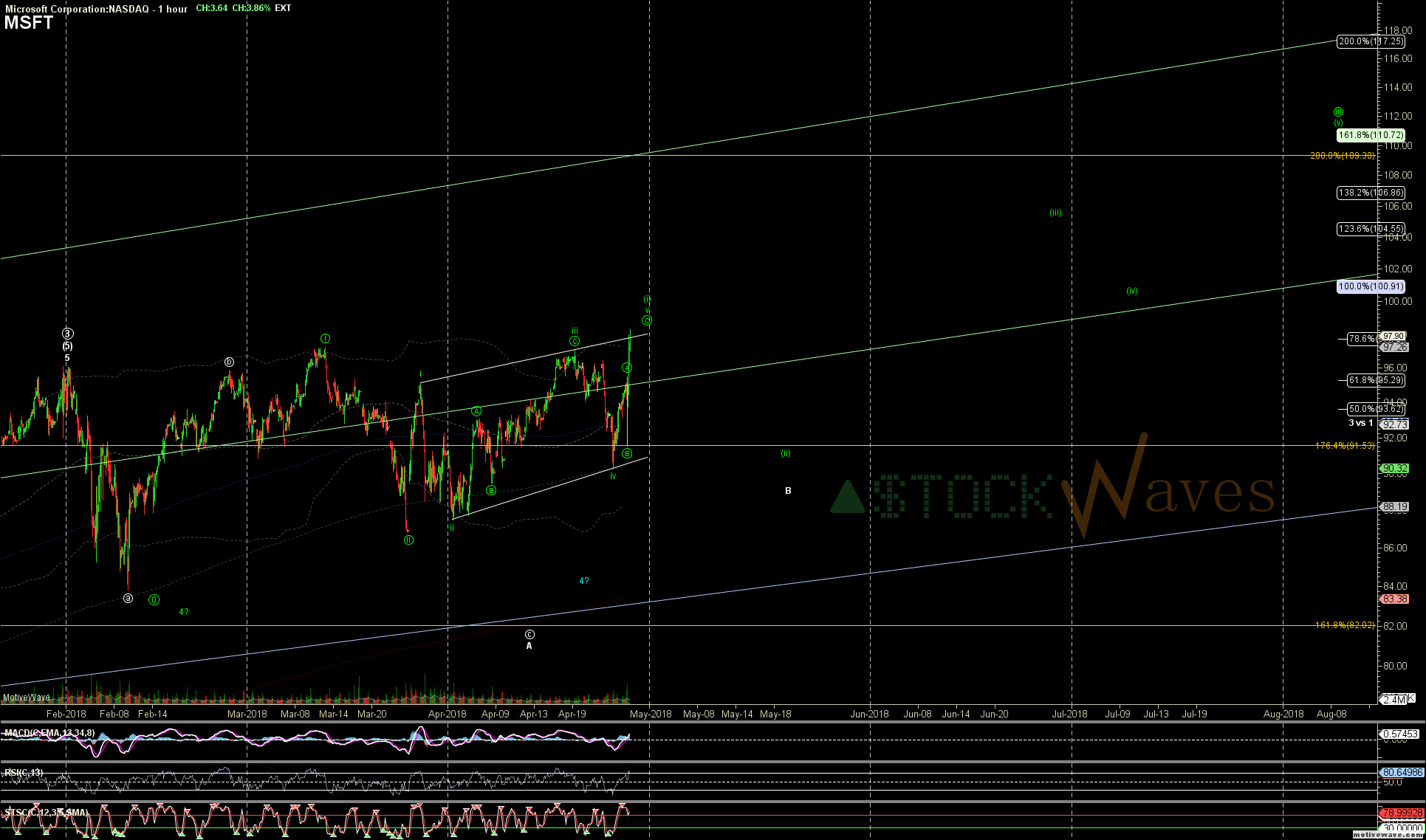Click the green (iv) projected wave label
This screenshot has height=840, width=1426.
pos(1132,291)
